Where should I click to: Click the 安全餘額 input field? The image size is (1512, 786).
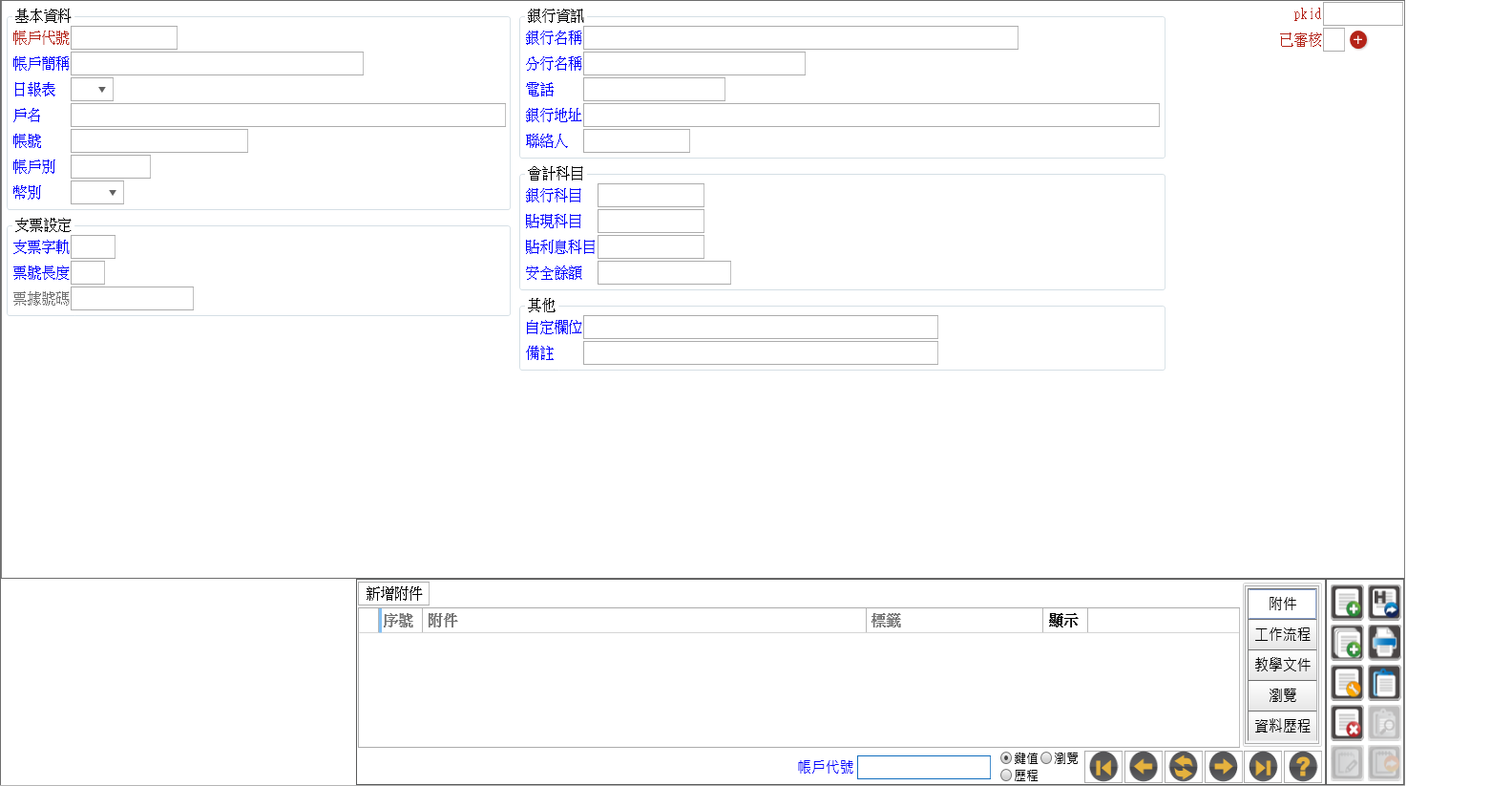point(664,273)
